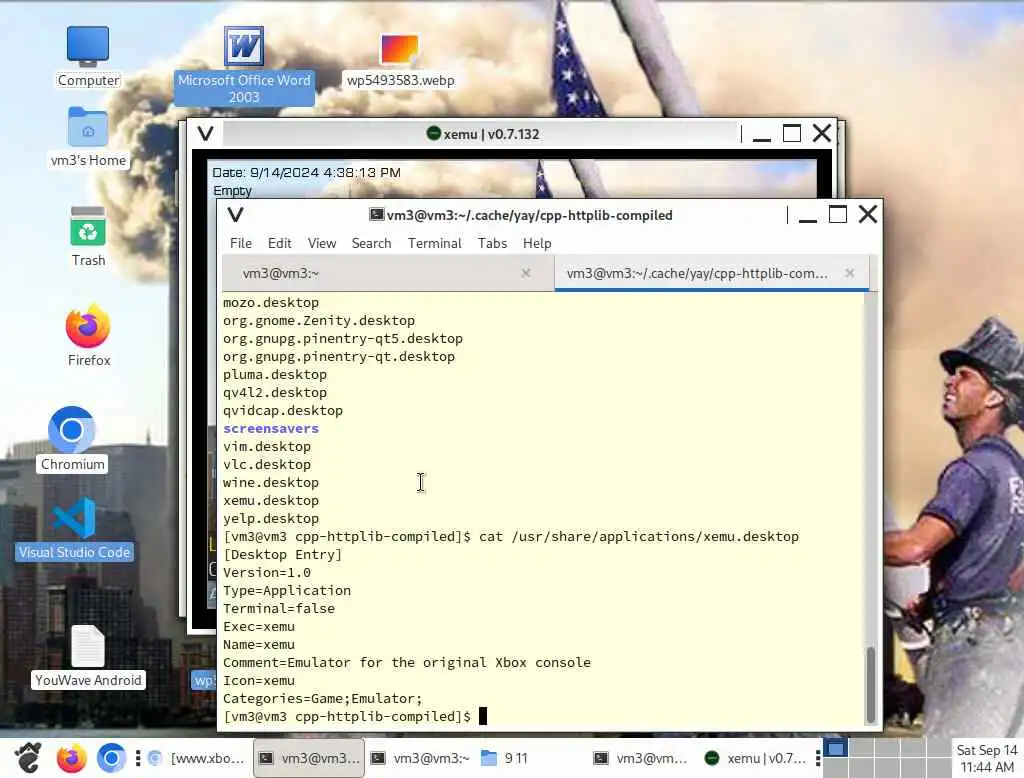
Task: Open the Edit menu in terminal
Action: [280, 243]
